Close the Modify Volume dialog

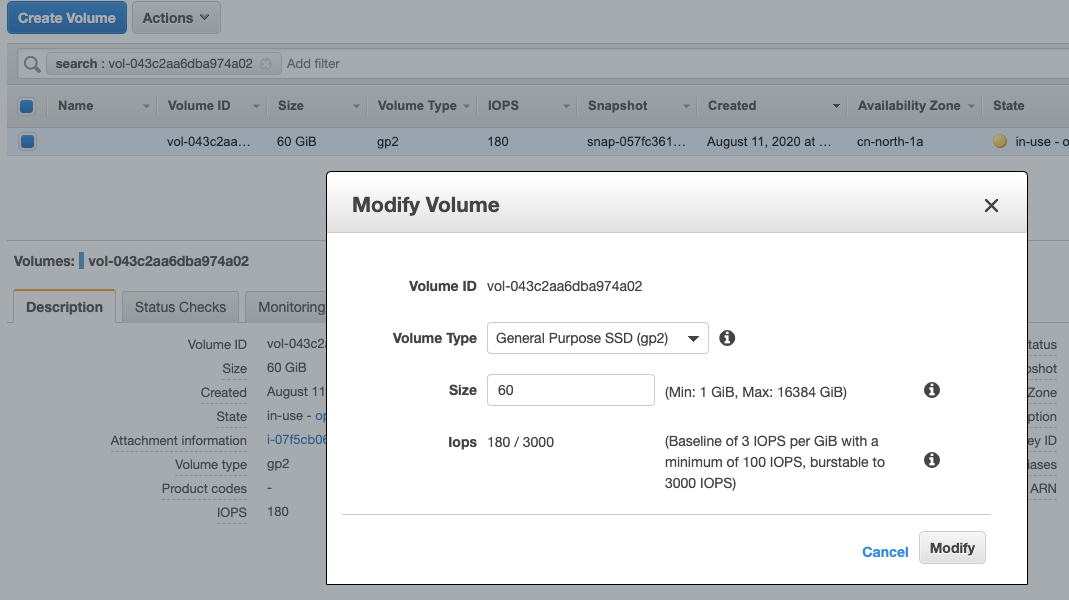991,205
